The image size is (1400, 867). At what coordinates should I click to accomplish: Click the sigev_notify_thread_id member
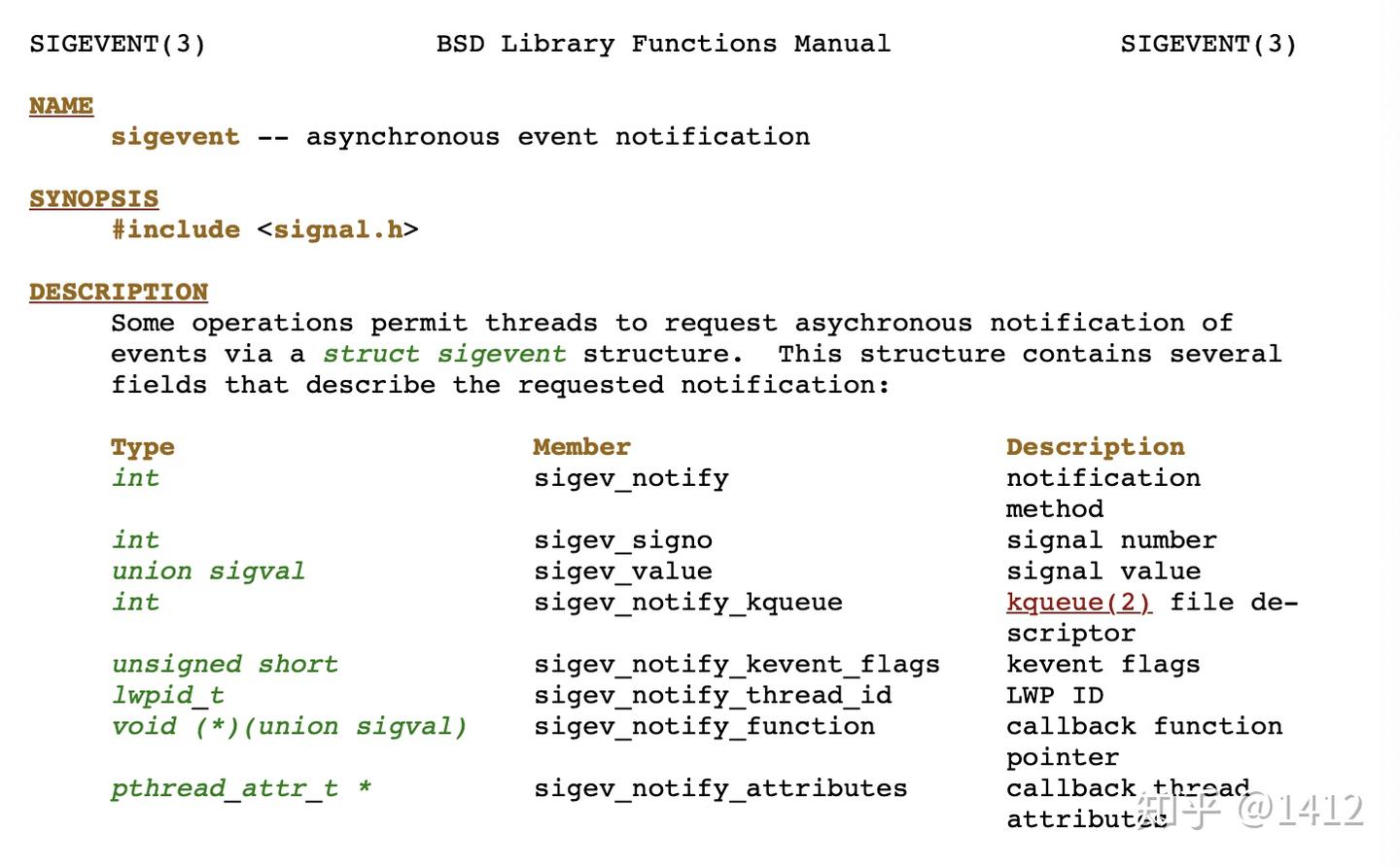pos(712,696)
